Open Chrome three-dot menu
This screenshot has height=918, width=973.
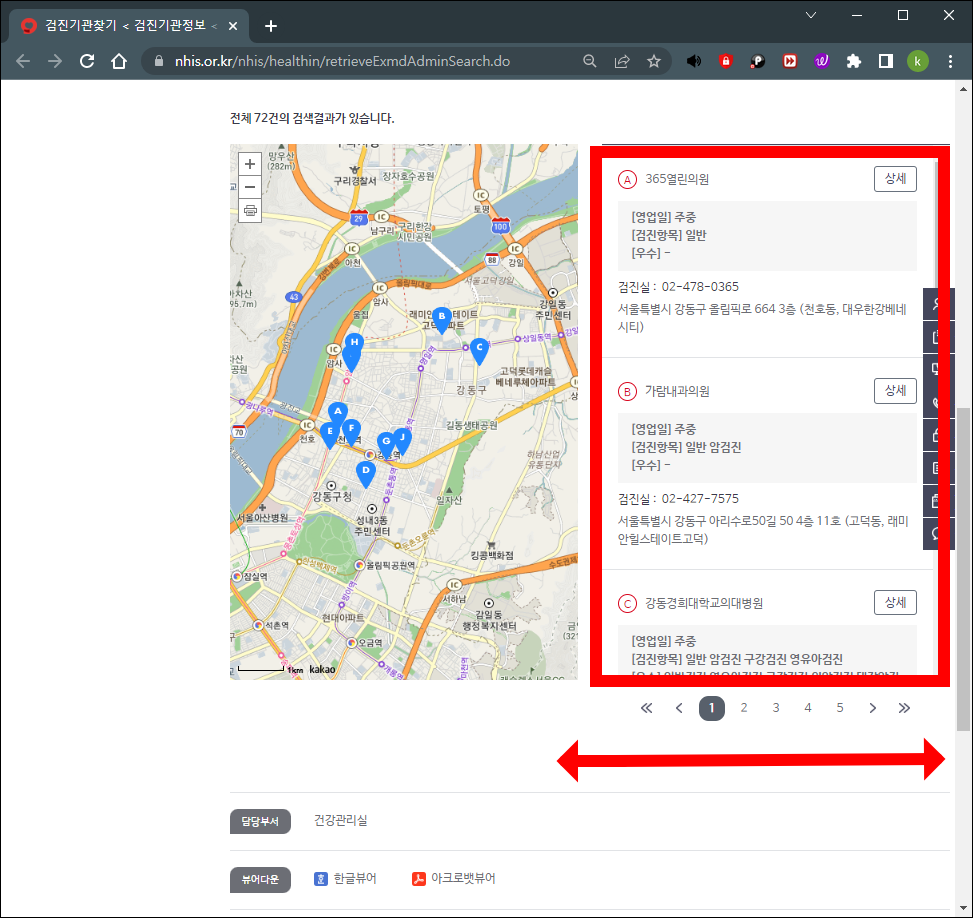950,61
